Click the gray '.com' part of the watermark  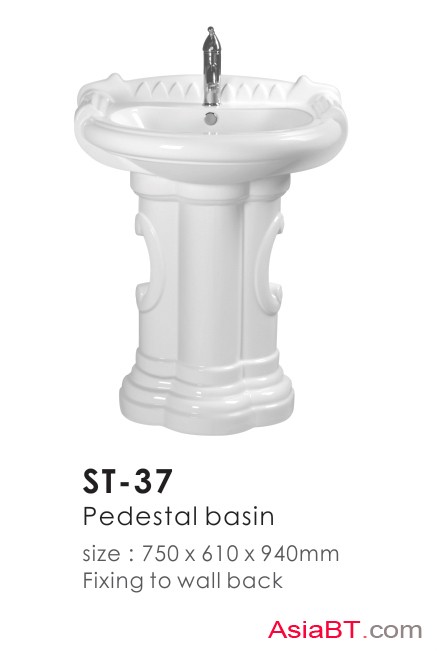point(394,631)
